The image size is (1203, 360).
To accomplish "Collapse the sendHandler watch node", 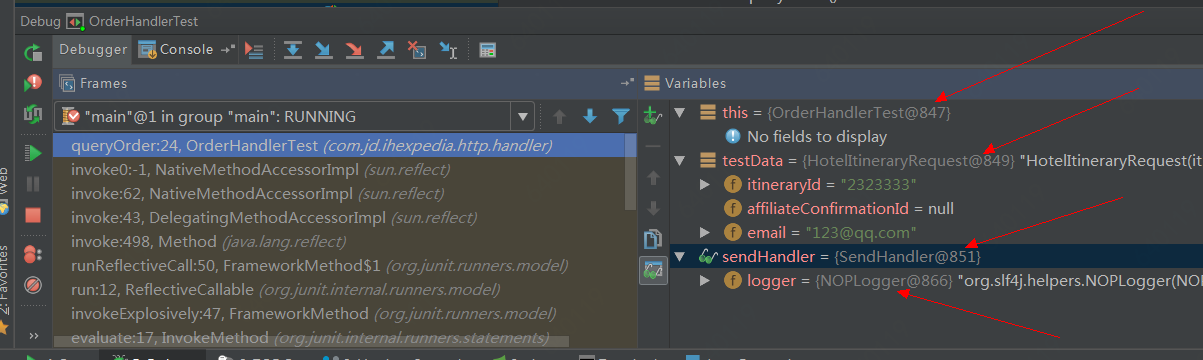I will pyautogui.click(x=681, y=257).
